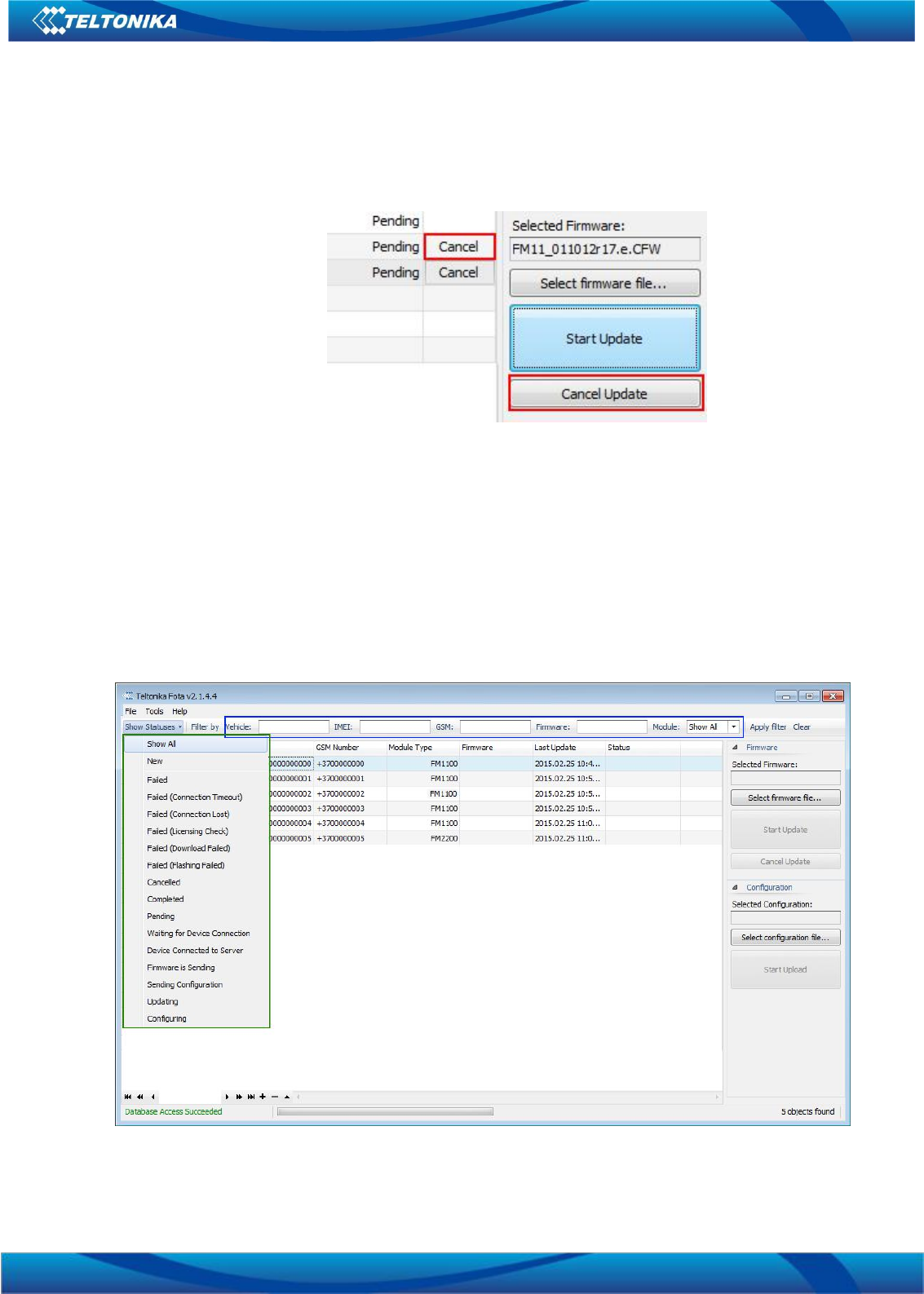This screenshot has height=1294, width=924.
Task: Click the next record navigator arrow
Action: pyautogui.click(x=228, y=1097)
